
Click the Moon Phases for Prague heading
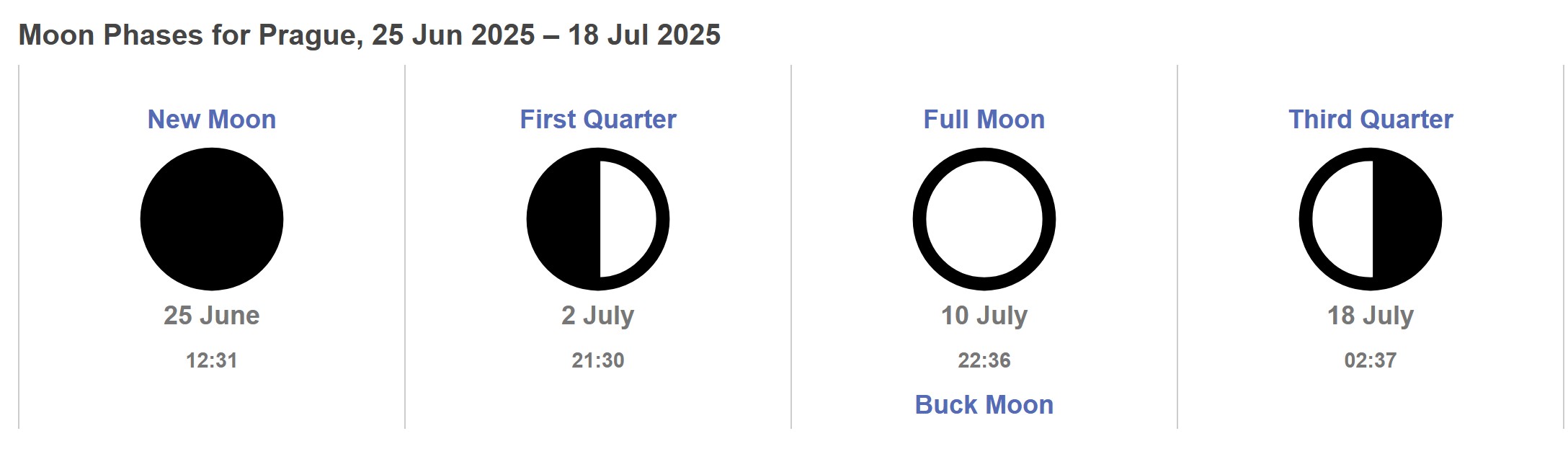coord(369,35)
